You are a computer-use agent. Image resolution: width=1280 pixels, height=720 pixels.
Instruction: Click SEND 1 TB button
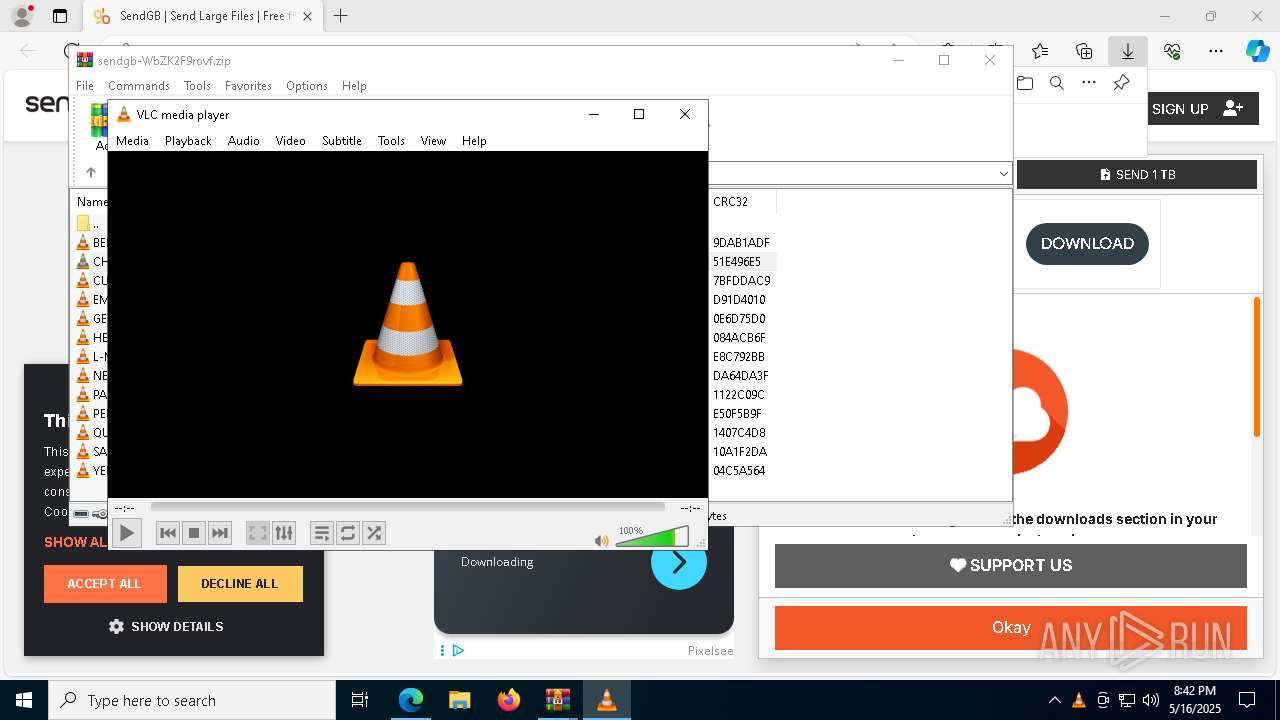coord(1137,175)
